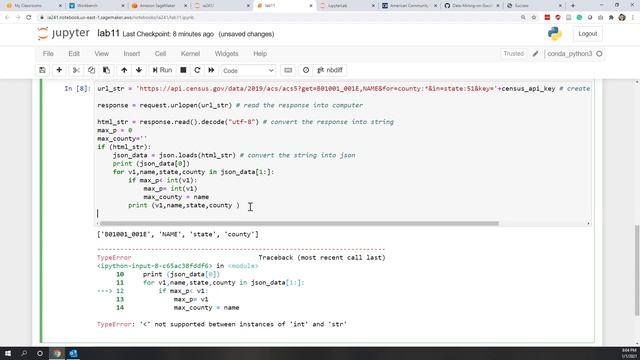The image size is (640, 360).
Task: Click the kernel status circle indicator
Action: (599, 53)
